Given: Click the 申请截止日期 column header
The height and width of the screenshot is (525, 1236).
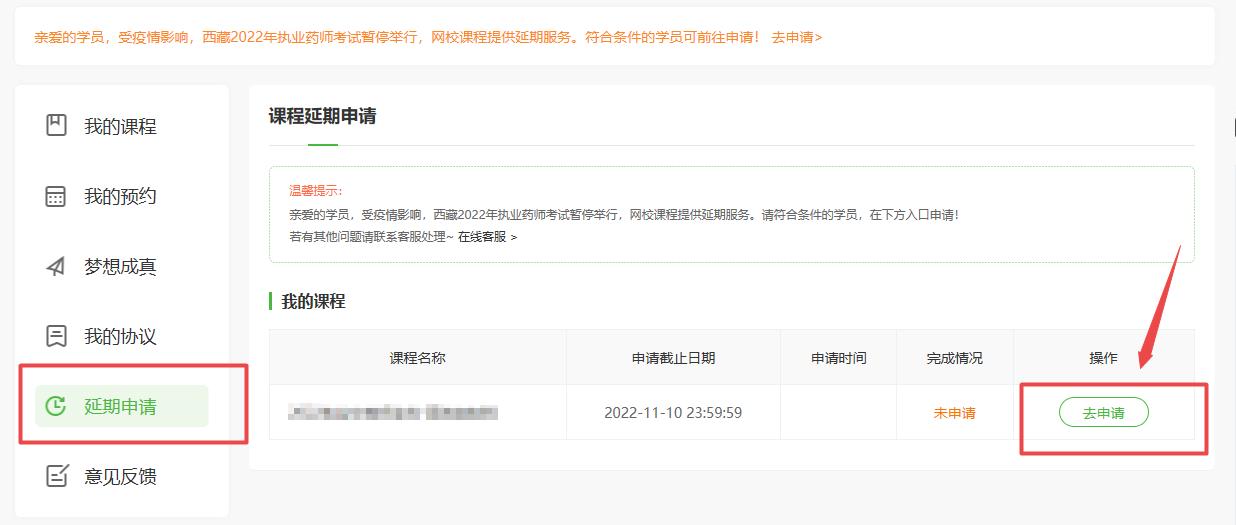Looking at the screenshot, I should point(673,358).
